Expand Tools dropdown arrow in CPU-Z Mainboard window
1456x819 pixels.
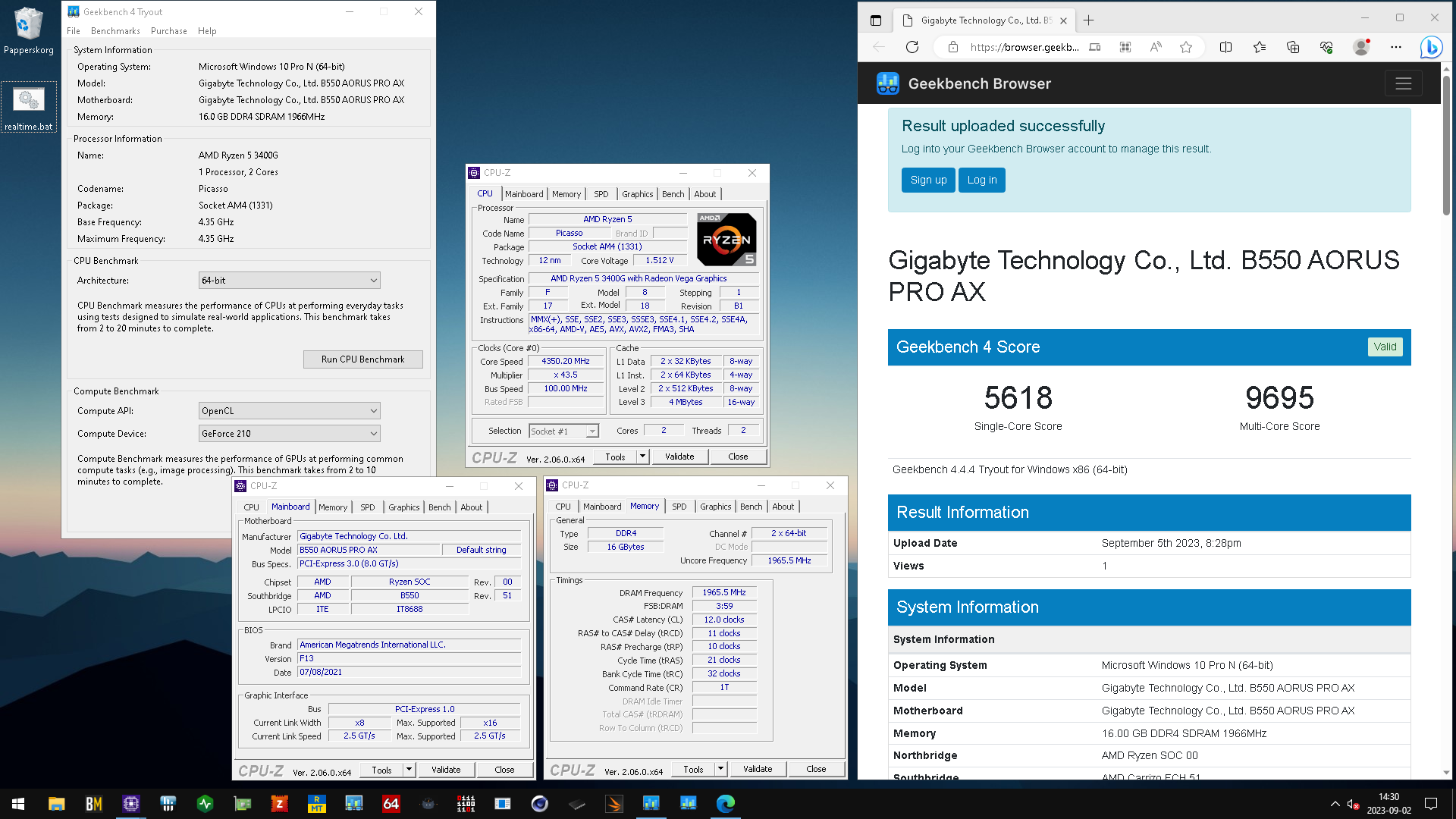point(409,770)
